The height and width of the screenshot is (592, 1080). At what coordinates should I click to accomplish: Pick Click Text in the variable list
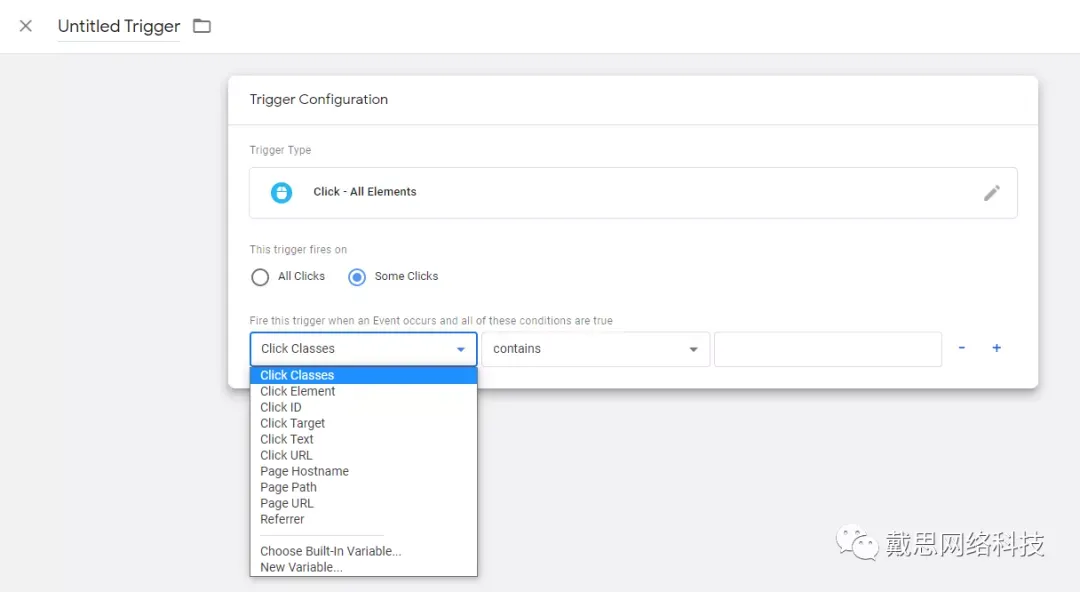click(x=287, y=439)
